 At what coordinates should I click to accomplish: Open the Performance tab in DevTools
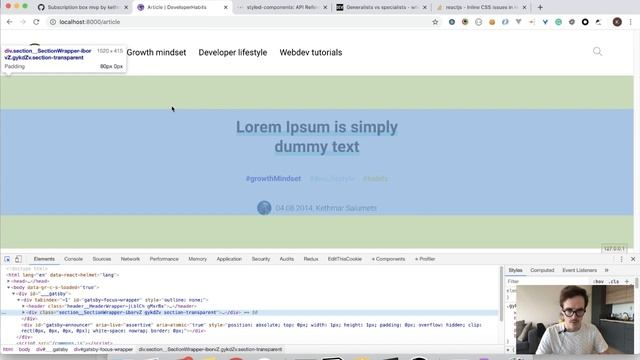point(164,259)
